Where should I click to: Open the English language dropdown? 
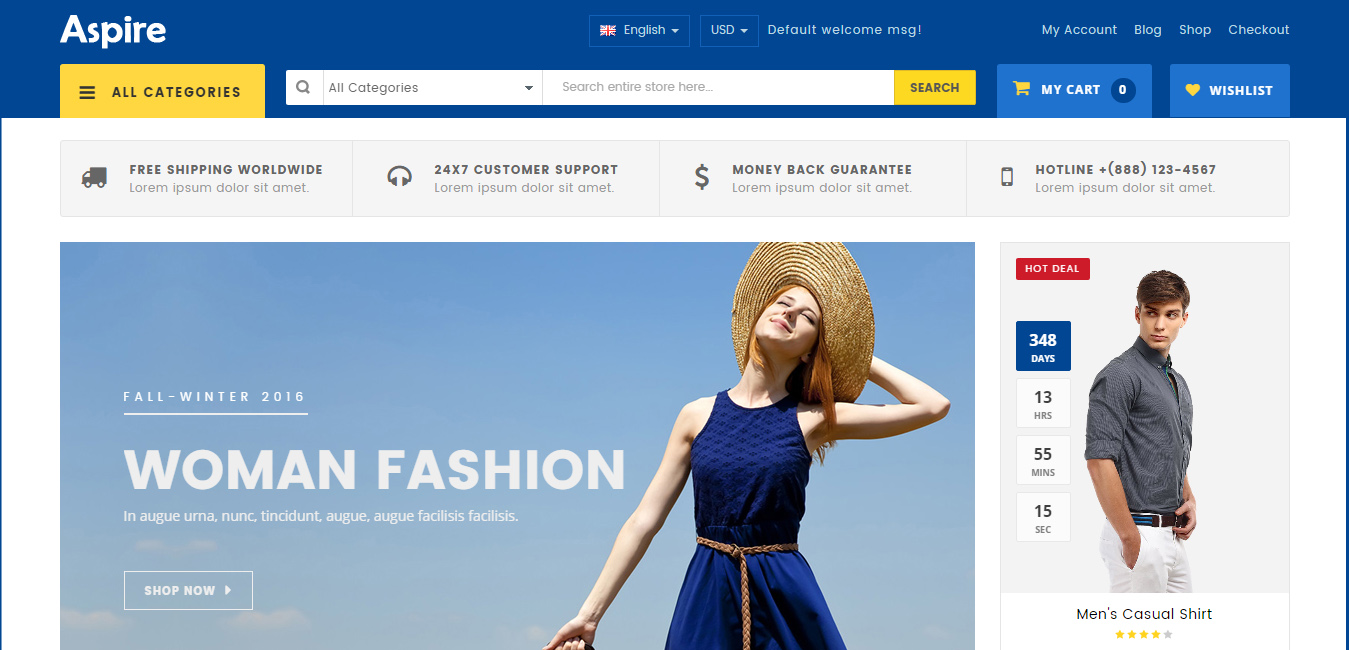639,30
